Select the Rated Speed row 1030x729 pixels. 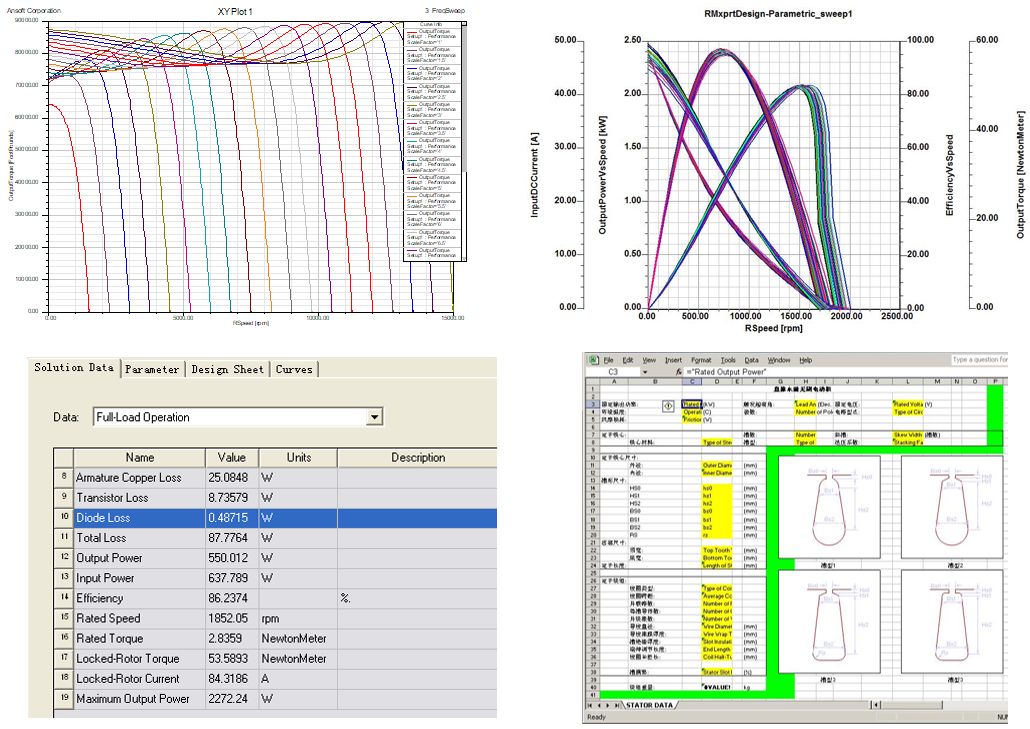click(x=276, y=619)
